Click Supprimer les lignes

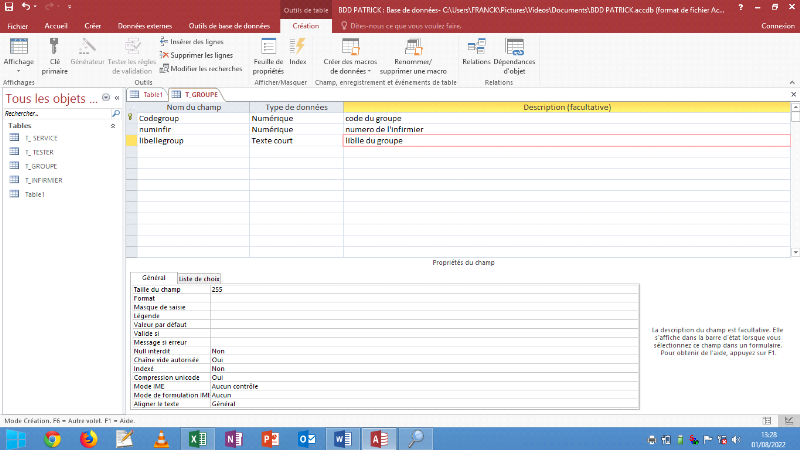tap(200, 55)
